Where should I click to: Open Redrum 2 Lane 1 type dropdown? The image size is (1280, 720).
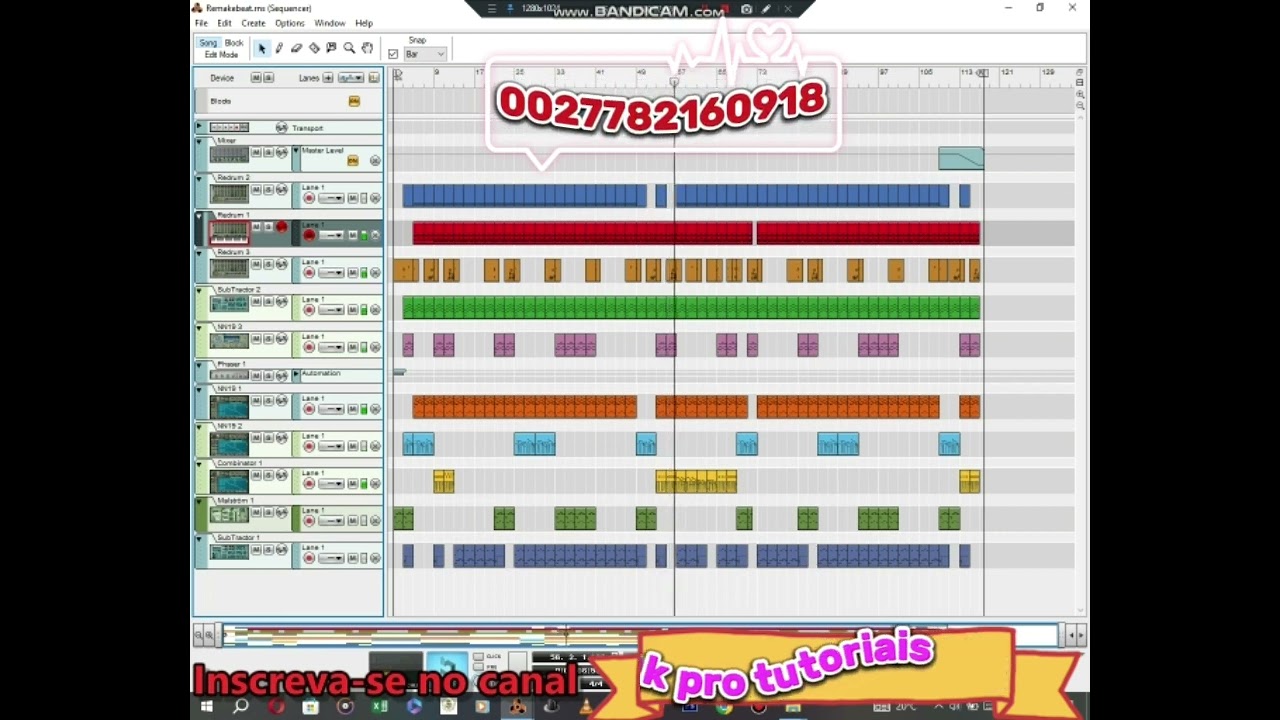click(332, 198)
